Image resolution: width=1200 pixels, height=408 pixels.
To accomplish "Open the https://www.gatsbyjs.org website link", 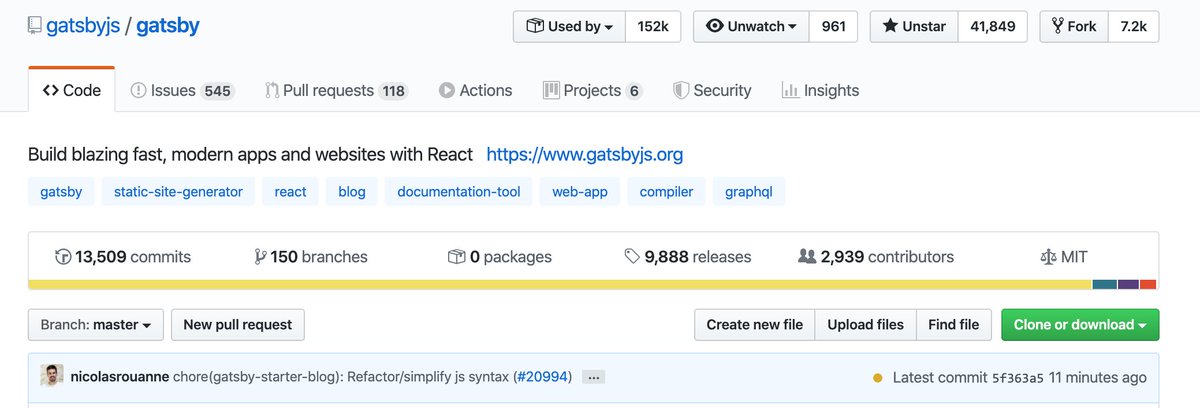I will (584, 155).
